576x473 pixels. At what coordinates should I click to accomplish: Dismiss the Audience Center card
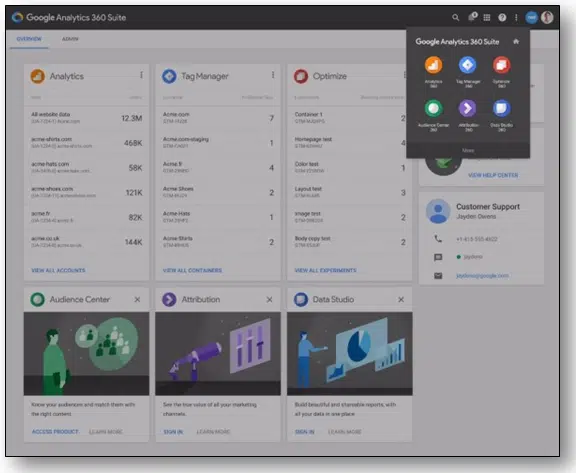click(137, 300)
